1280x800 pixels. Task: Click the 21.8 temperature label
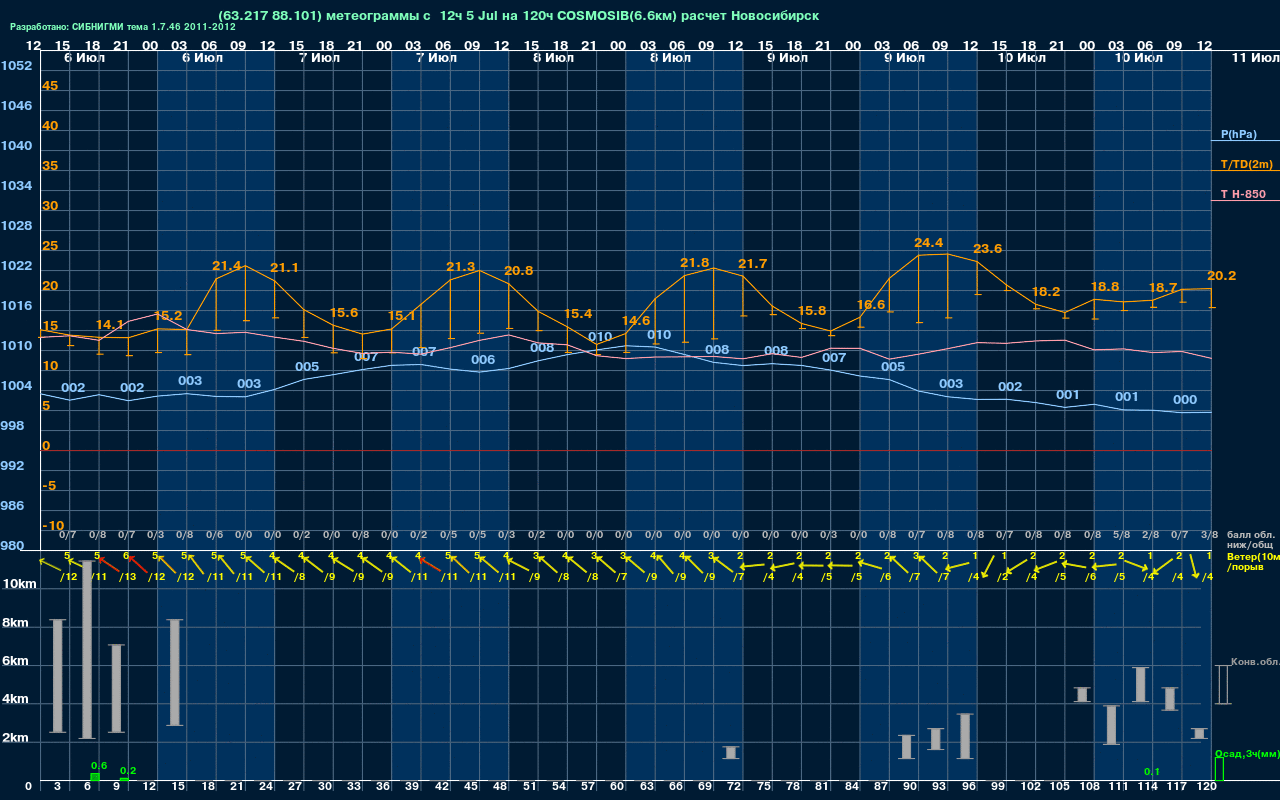(x=695, y=263)
